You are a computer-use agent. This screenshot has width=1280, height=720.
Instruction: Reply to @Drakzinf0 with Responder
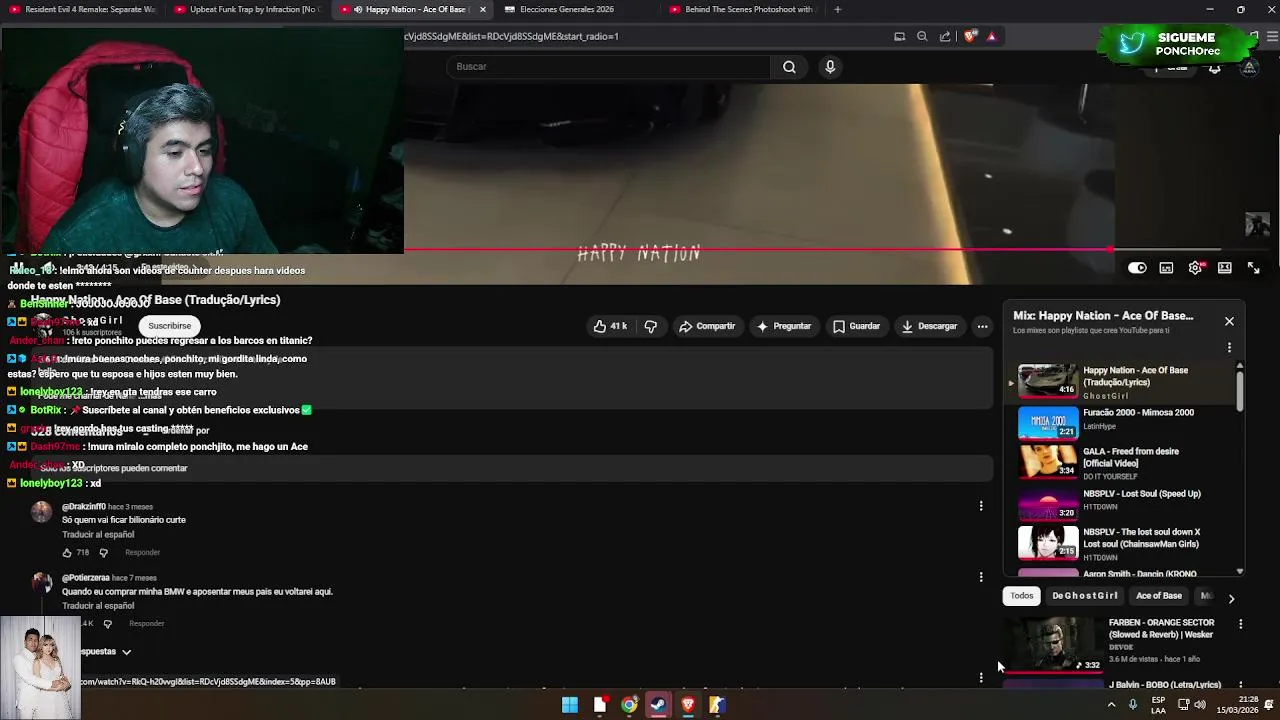(x=142, y=552)
